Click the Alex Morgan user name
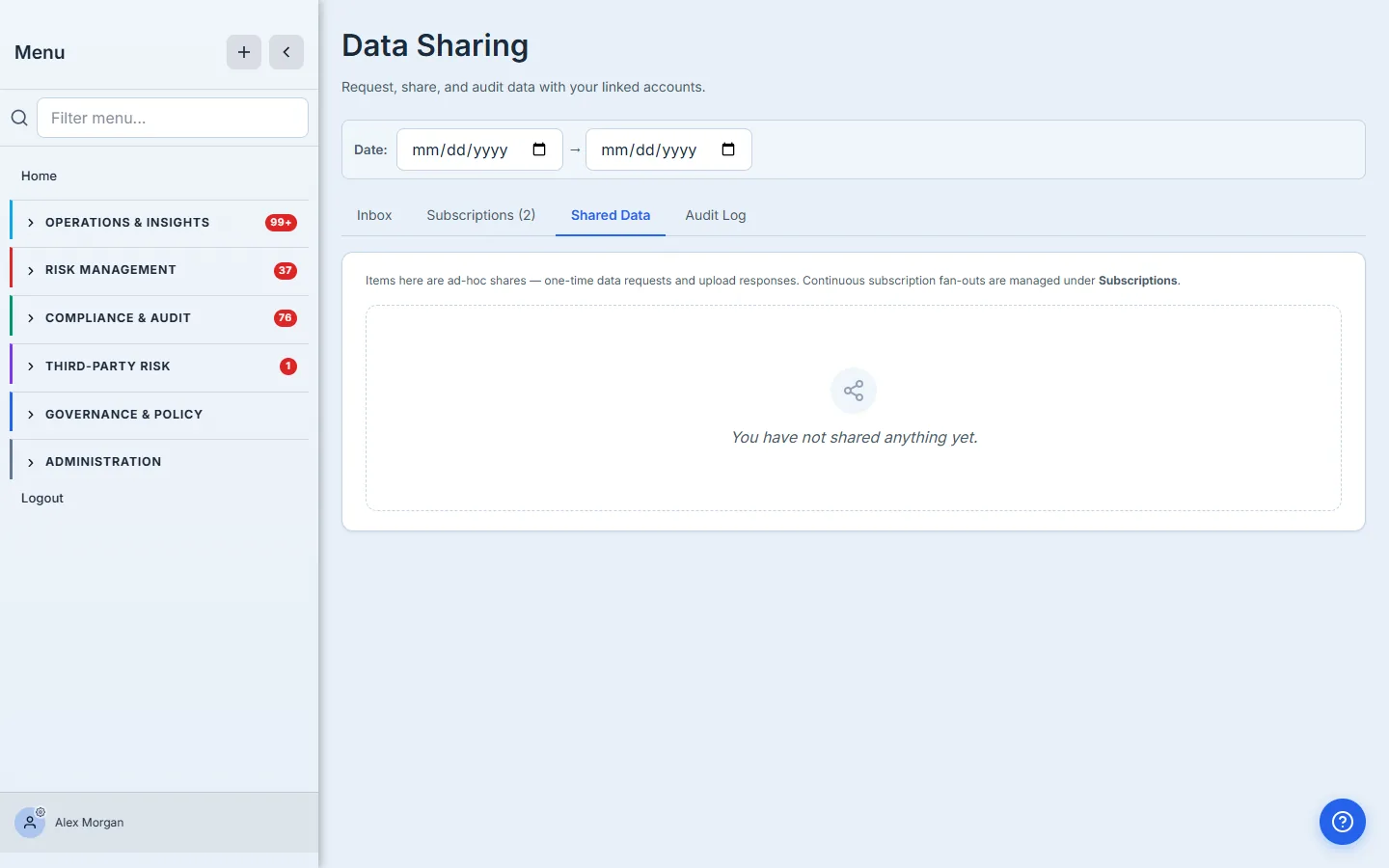 point(90,823)
